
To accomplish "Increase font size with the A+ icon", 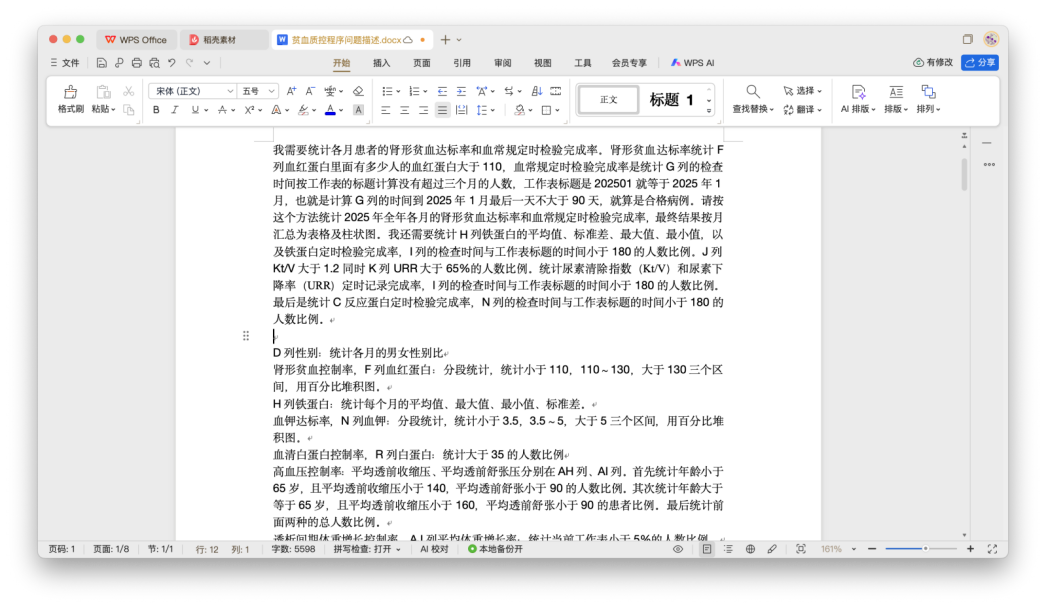I will pyautogui.click(x=292, y=91).
